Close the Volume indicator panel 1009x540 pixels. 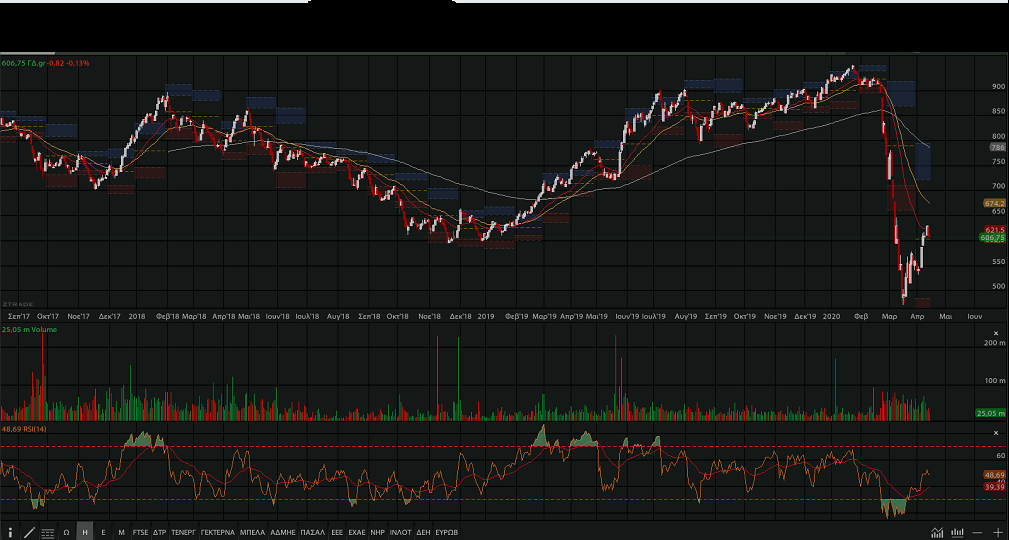[995, 333]
